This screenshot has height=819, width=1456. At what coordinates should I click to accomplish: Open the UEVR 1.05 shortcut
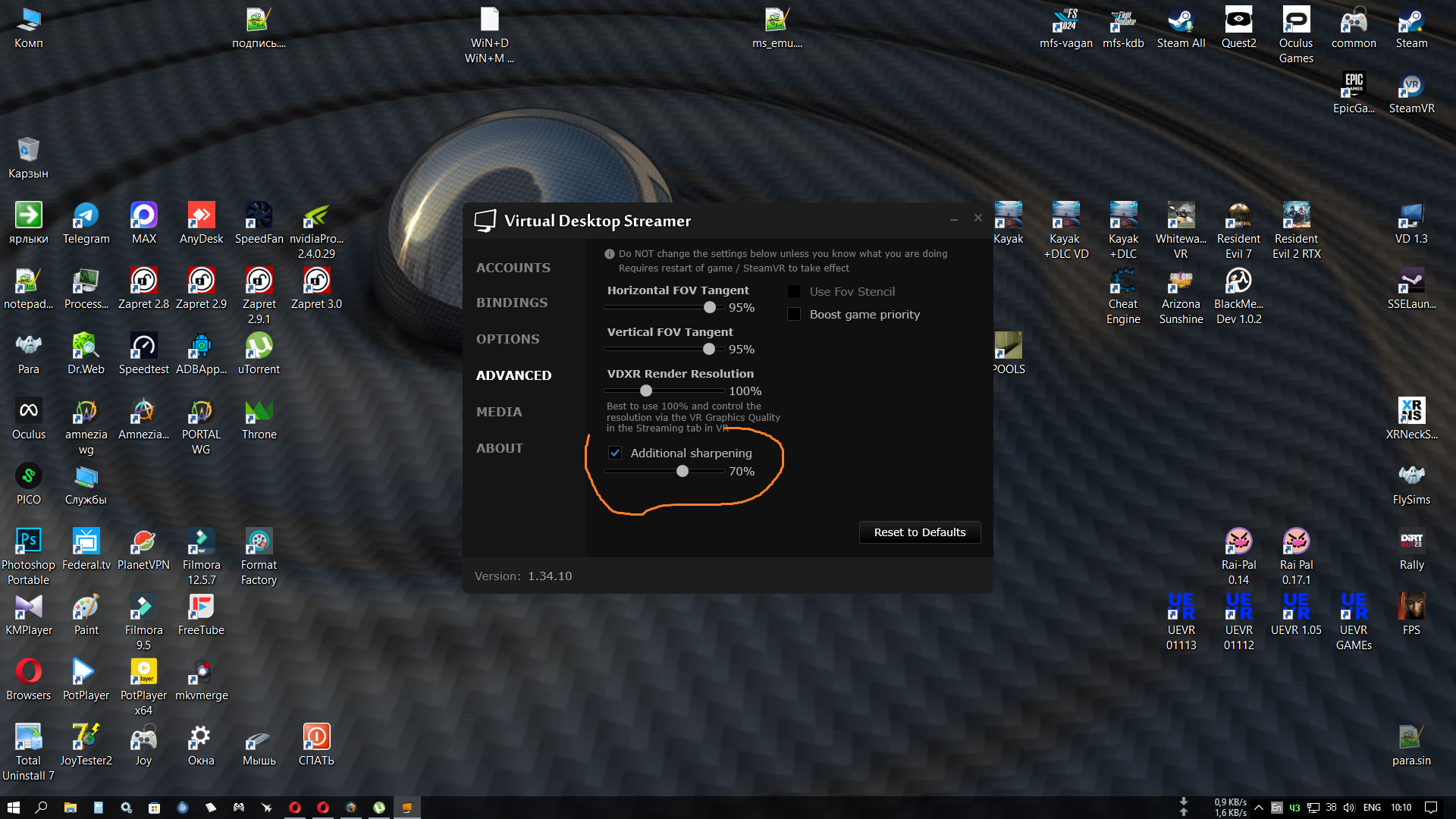point(1296,607)
